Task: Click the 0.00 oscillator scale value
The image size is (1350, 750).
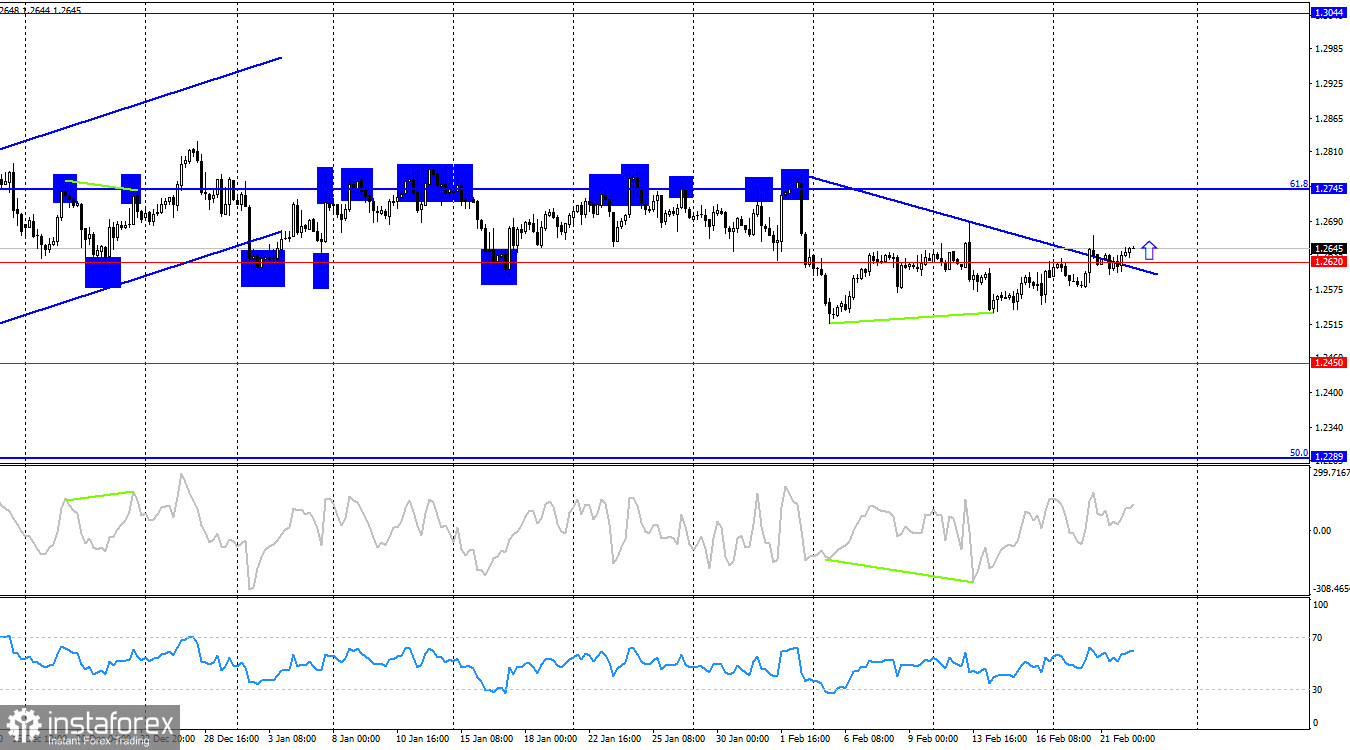Action: [1323, 531]
